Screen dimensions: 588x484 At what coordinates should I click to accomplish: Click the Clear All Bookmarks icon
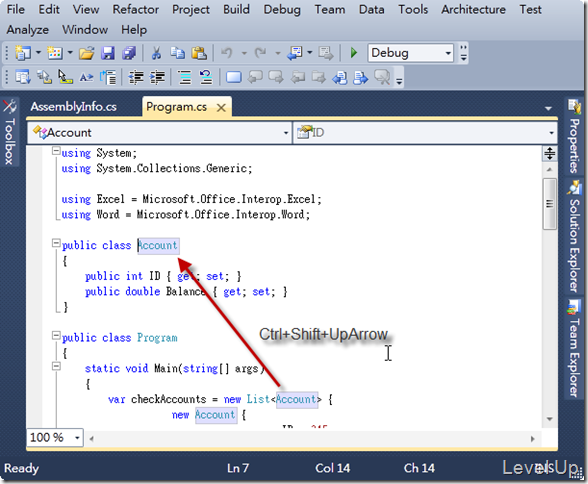click(x=382, y=78)
